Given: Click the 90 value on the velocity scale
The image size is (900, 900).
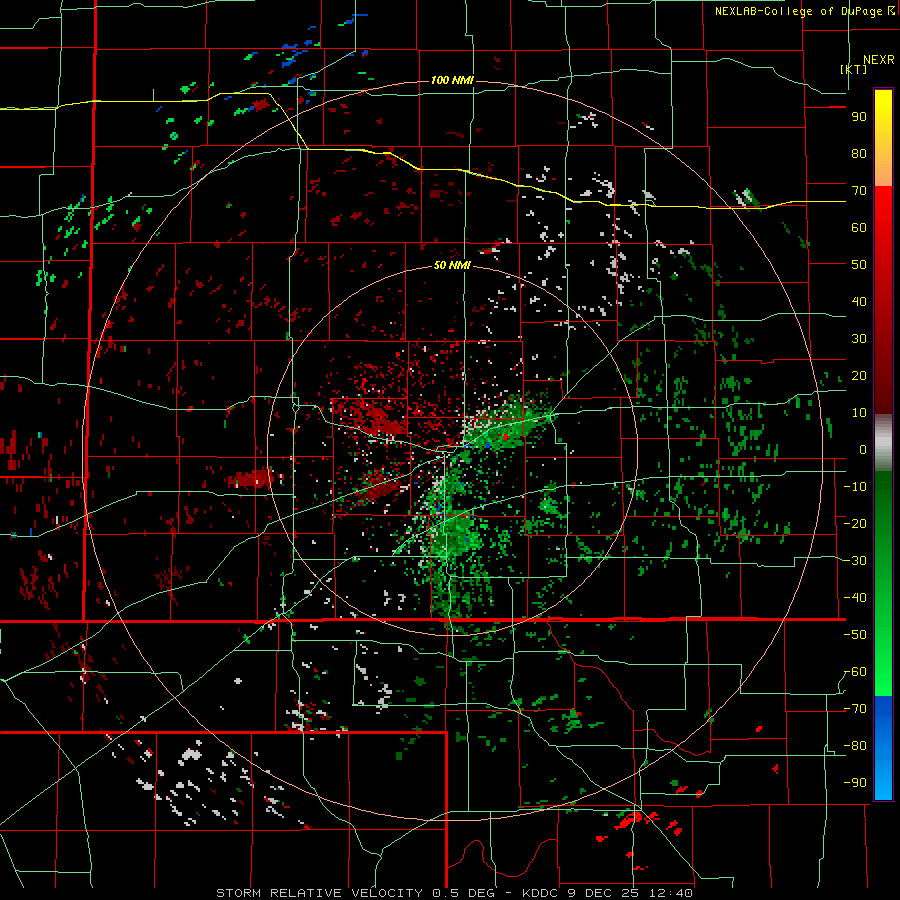Looking at the screenshot, I should [x=859, y=117].
